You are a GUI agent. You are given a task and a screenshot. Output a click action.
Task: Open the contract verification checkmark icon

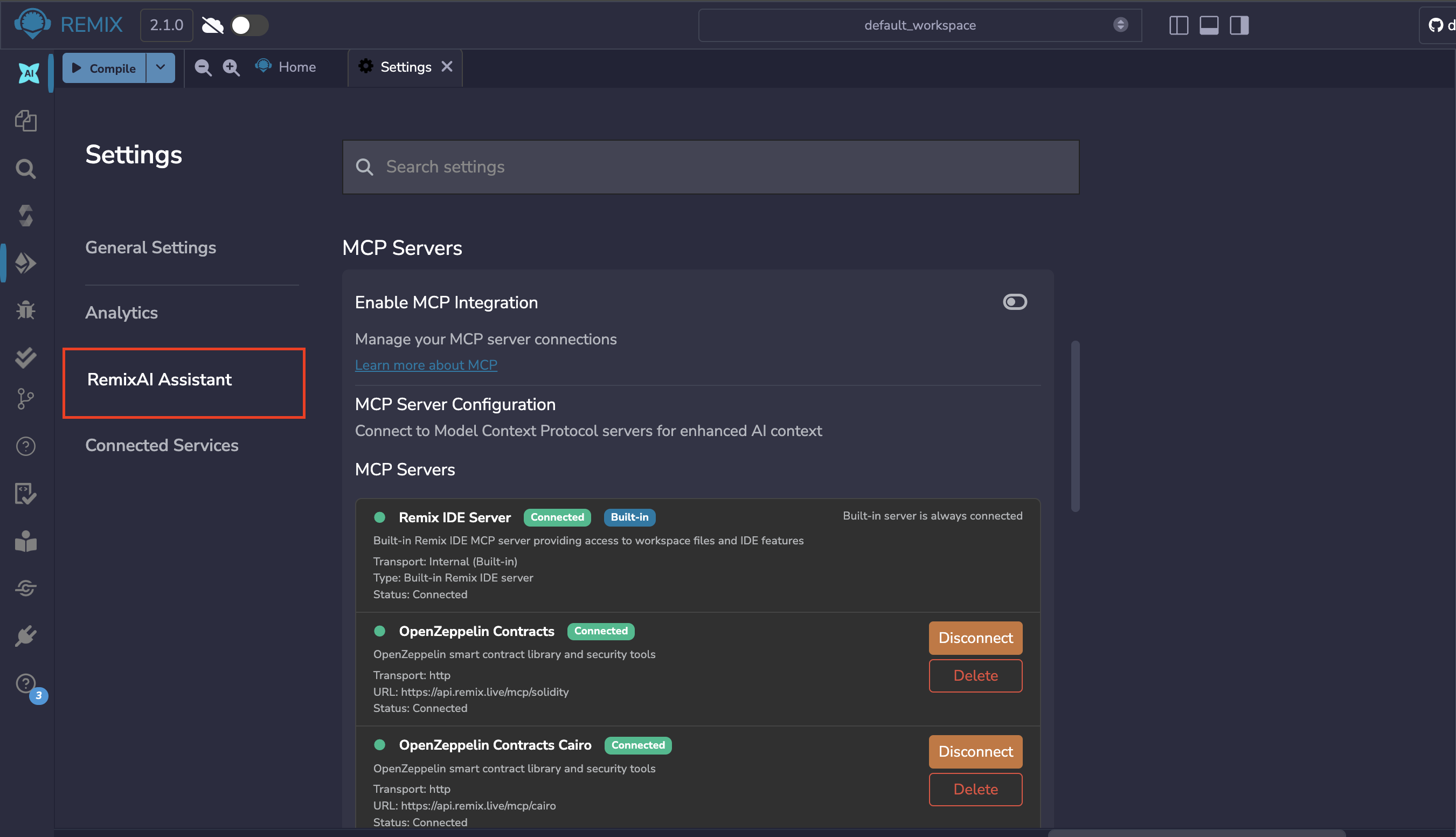coord(26,494)
